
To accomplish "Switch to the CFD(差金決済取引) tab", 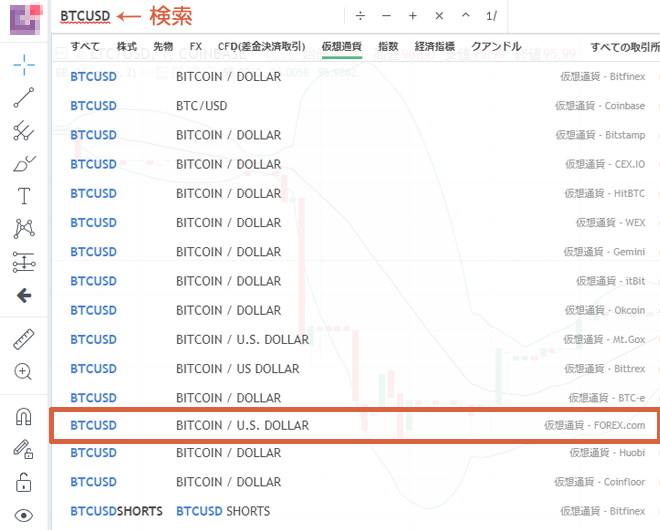I will [262, 47].
